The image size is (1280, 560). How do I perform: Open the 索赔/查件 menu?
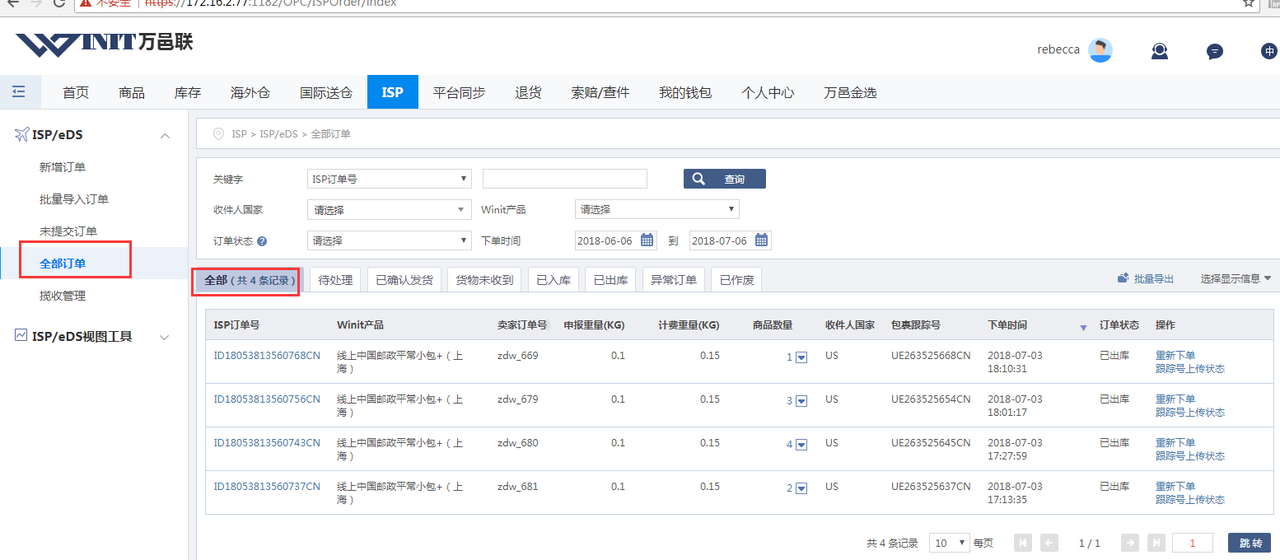600,92
